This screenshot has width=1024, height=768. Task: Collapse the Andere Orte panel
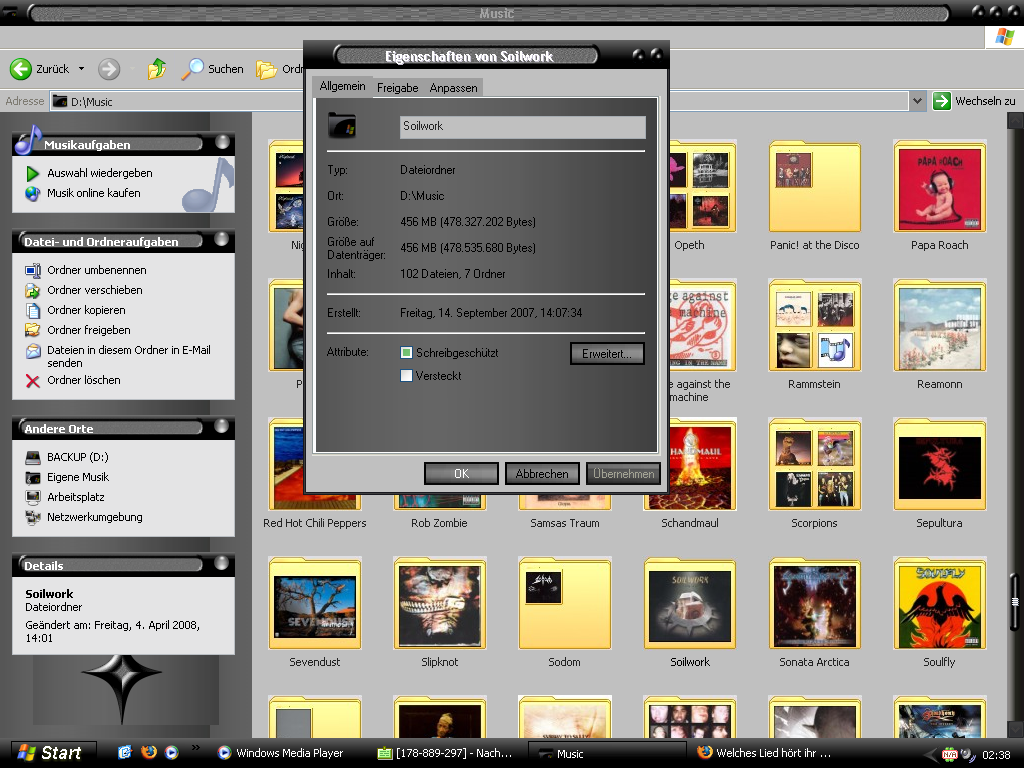[x=221, y=427]
